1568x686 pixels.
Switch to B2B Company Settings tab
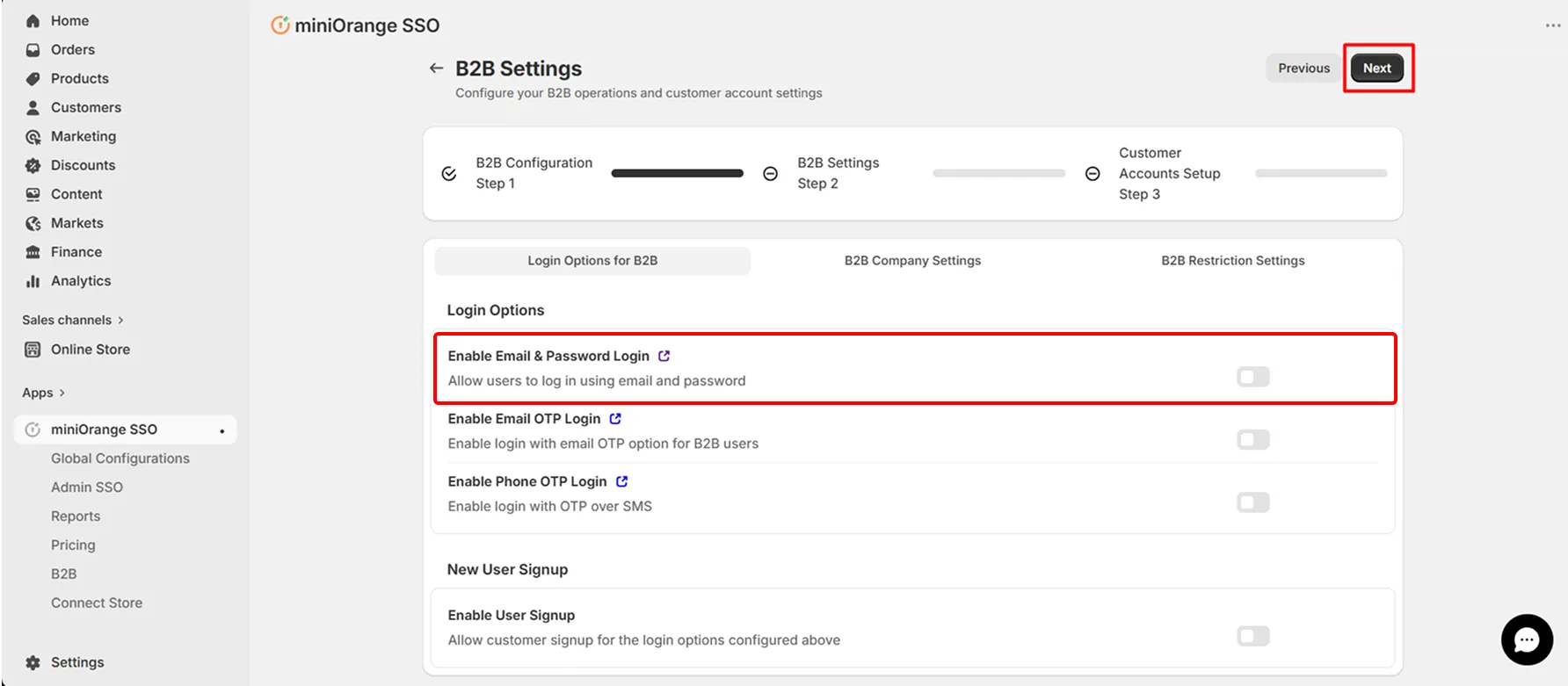click(912, 261)
